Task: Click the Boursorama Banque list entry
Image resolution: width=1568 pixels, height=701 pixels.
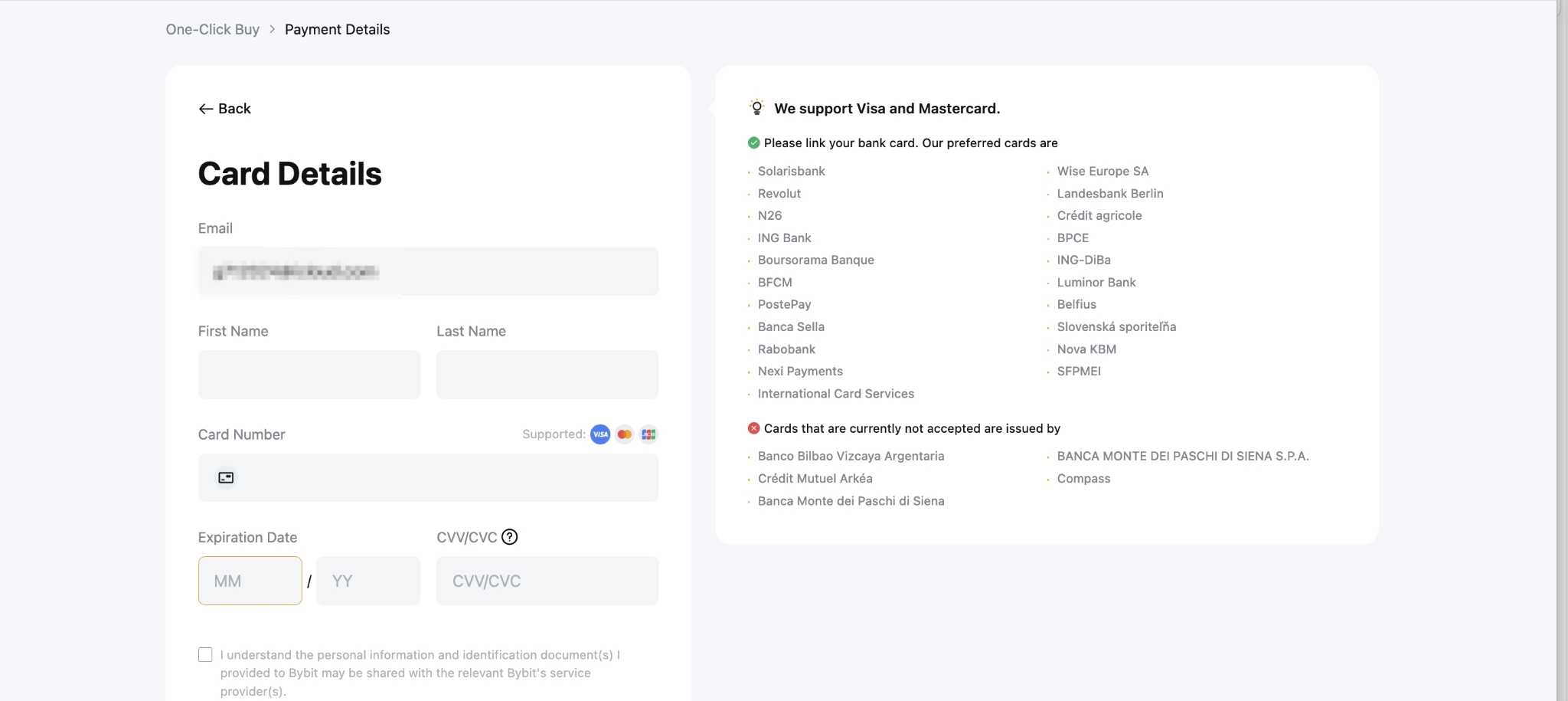Action: [816, 260]
